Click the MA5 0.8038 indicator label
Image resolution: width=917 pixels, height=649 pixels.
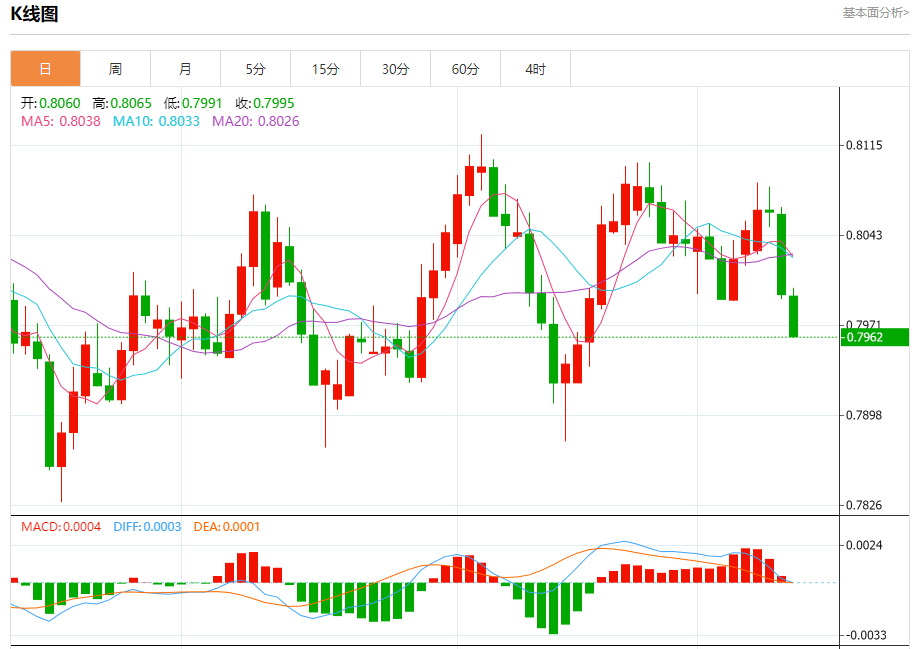(x=61, y=121)
